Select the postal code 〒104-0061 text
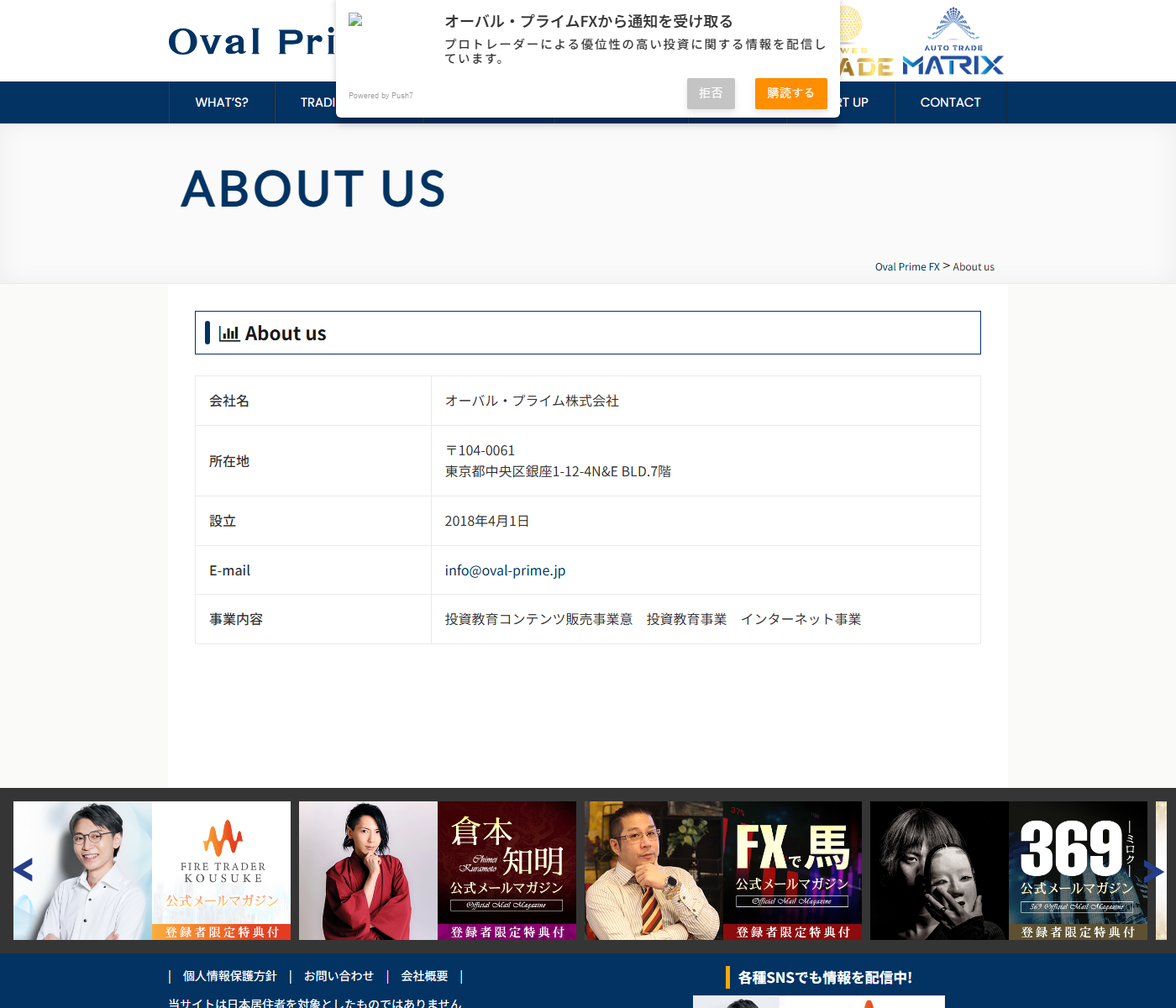The height and width of the screenshot is (1008, 1176). [480, 450]
